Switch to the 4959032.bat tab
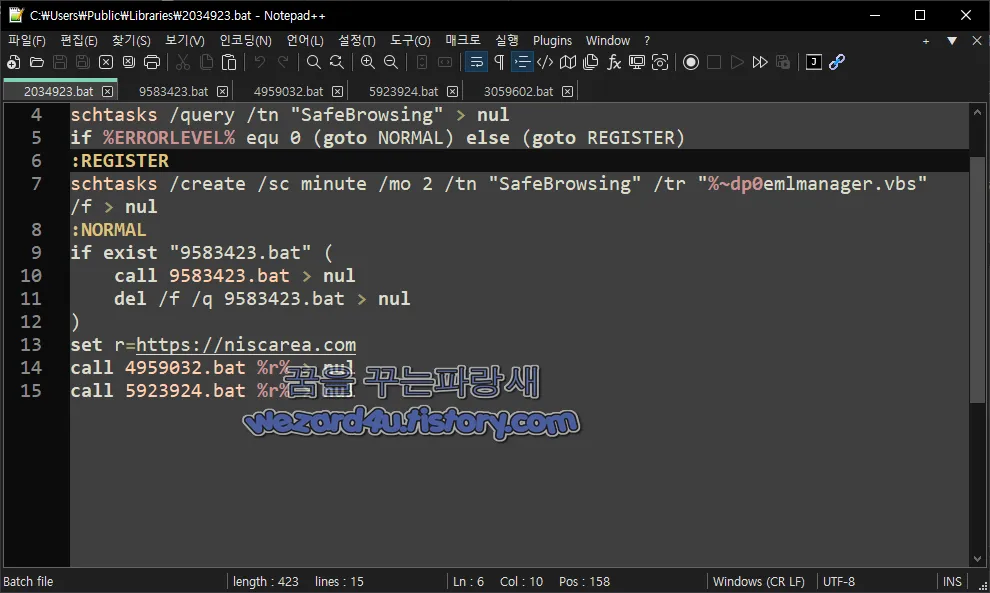This screenshot has height=593, width=990. point(288,92)
